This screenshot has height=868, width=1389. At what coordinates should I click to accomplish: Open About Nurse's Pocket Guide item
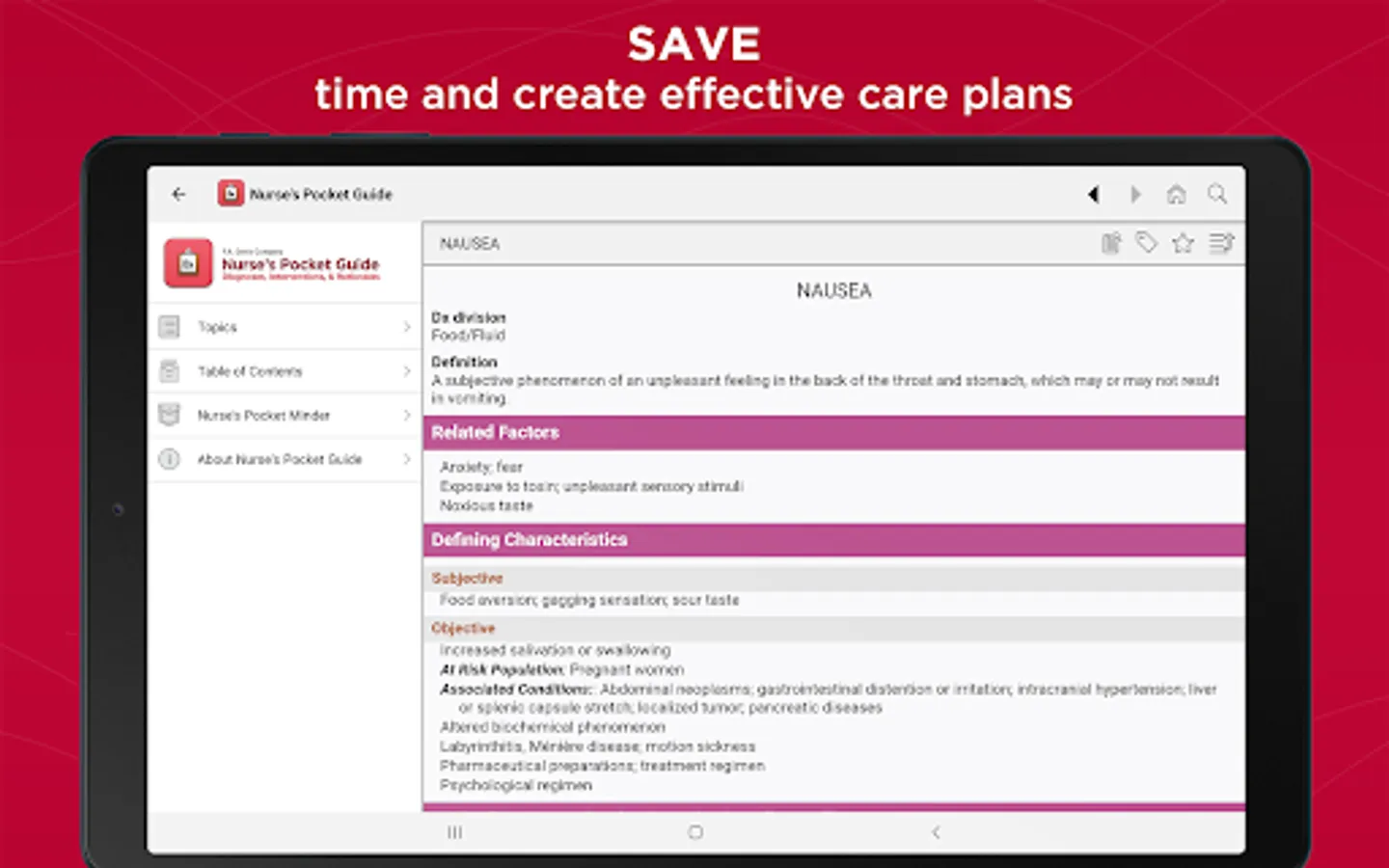point(285,459)
